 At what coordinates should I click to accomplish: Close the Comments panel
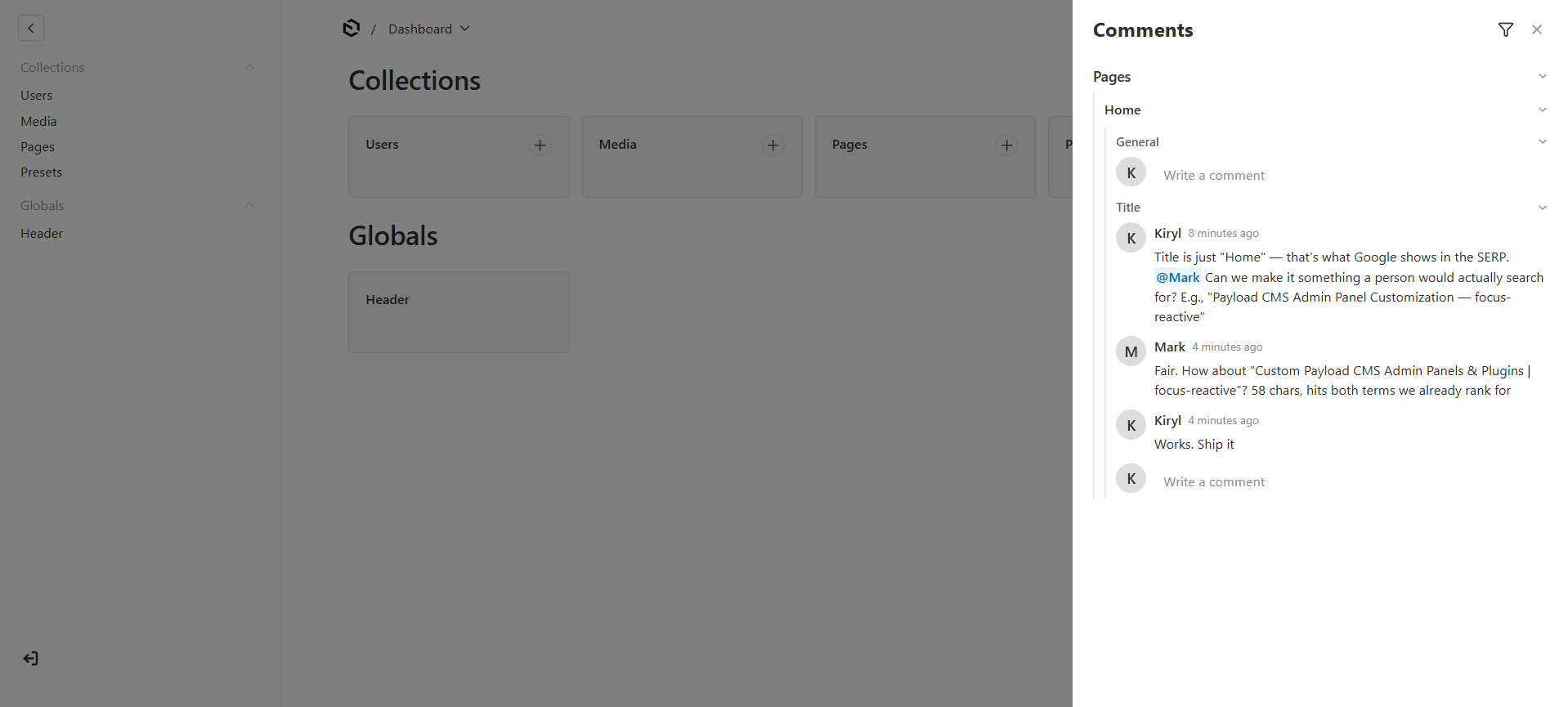pyautogui.click(x=1537, y=29)
